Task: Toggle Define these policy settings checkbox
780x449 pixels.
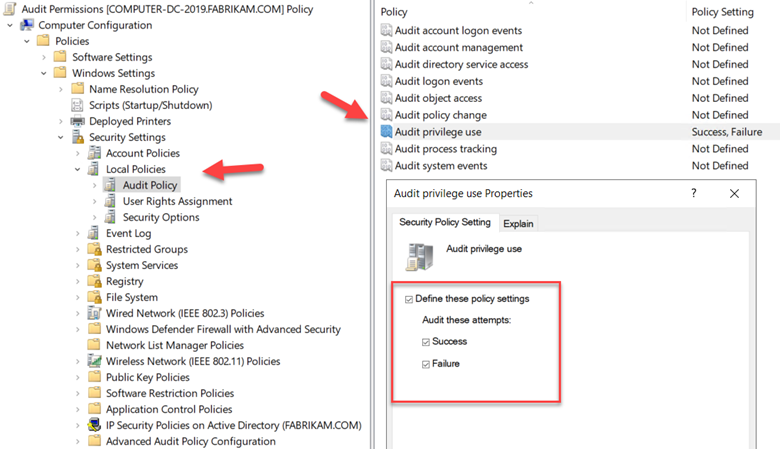Action: pos(409,299)
